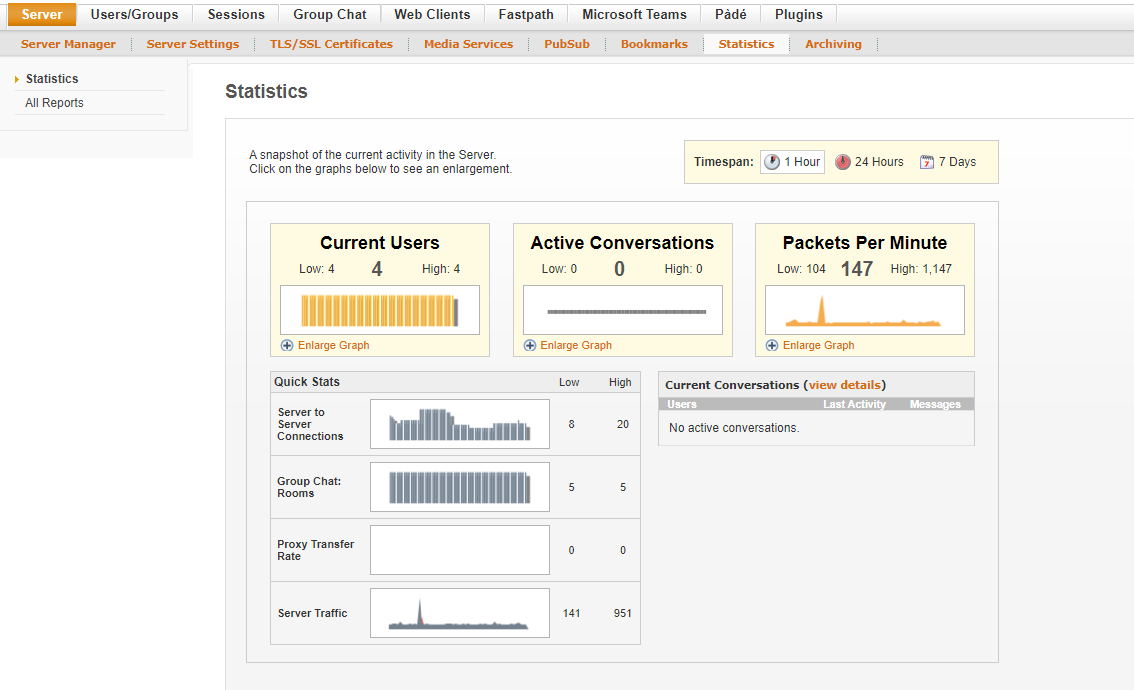Viewport: 1134px width, 690px height.
Task: Select the 1 Hour timespan option
Action: [x=792, y=161]
